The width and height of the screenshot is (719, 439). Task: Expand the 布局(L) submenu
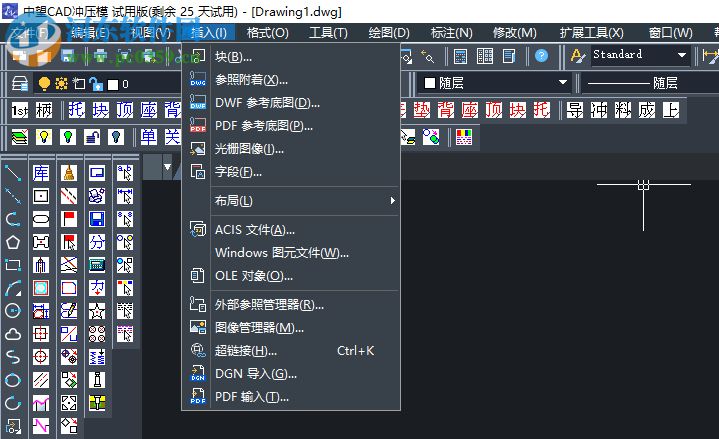click(305, 200)
